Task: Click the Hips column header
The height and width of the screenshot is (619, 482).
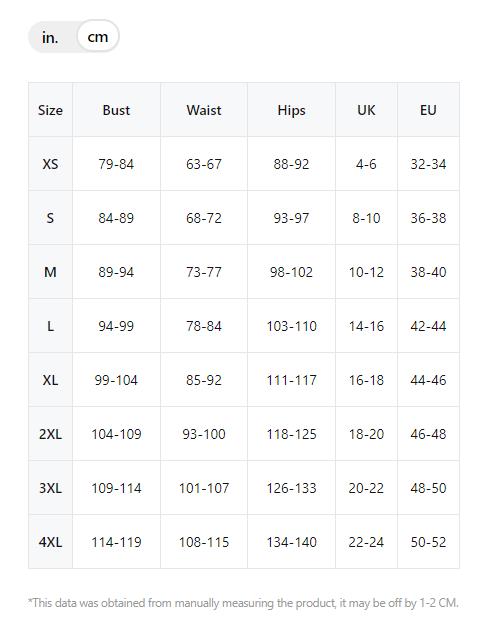Action: click(291, 110)
